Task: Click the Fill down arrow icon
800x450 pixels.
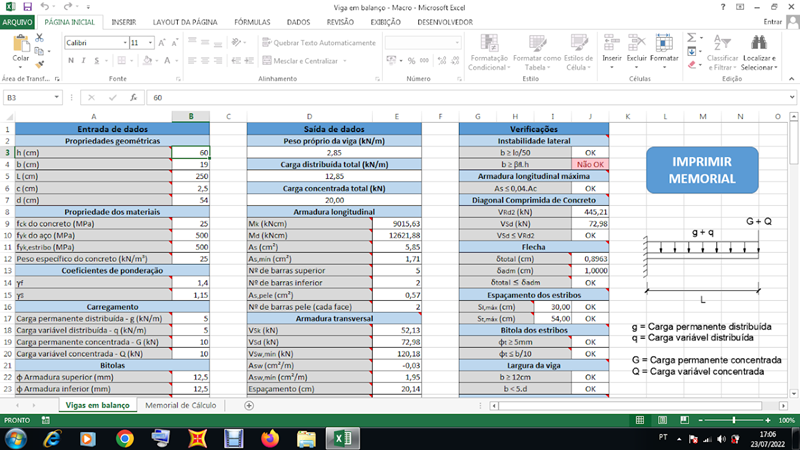Action: (691, 52)
